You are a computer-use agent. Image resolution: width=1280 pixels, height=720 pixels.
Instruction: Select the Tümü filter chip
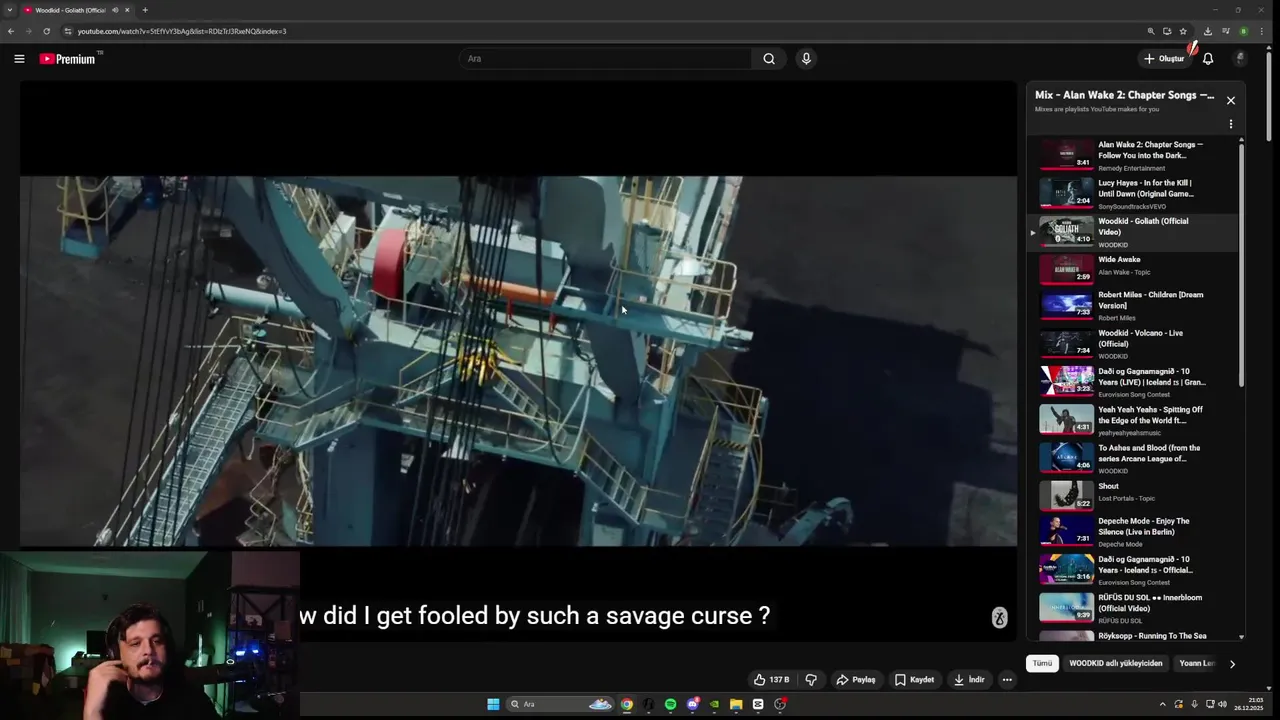coord(1042,663)
